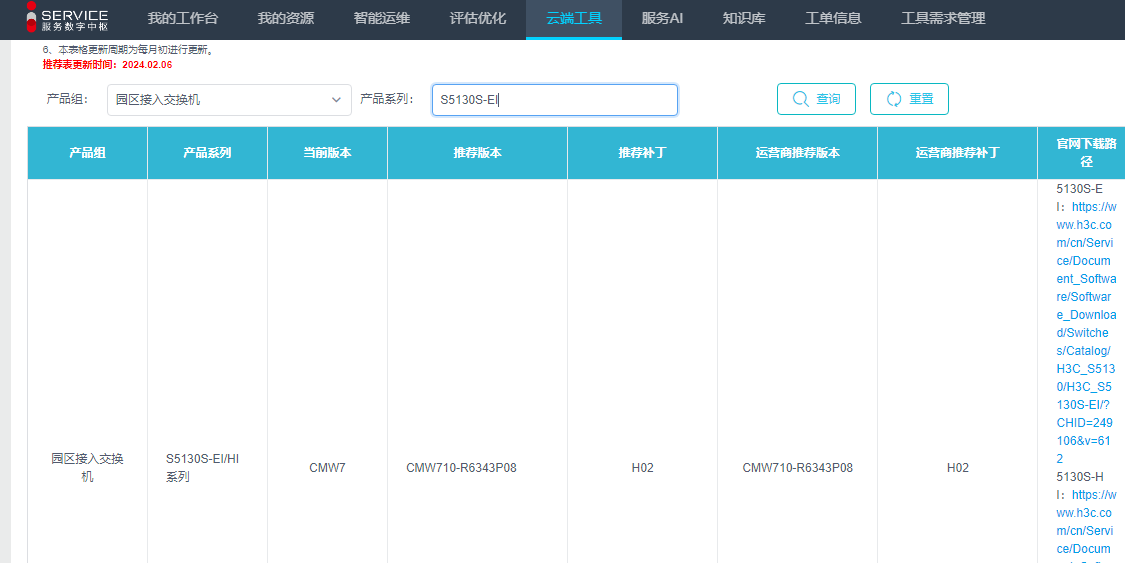
Task: Click the 产品组 dropdown chevron arrow
Action: (336, 100)
